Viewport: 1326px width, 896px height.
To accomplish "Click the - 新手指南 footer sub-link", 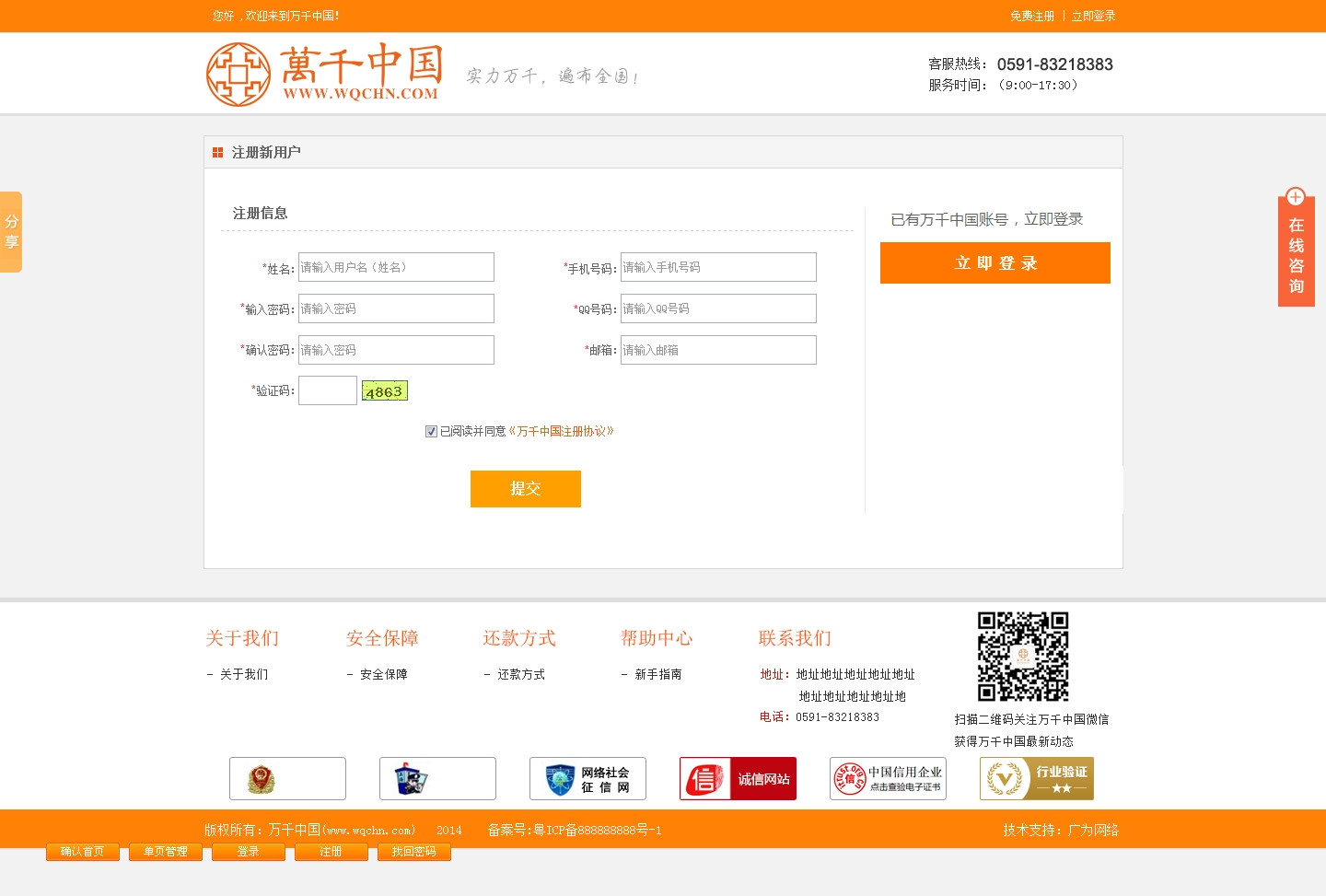I will pos(652,674).
